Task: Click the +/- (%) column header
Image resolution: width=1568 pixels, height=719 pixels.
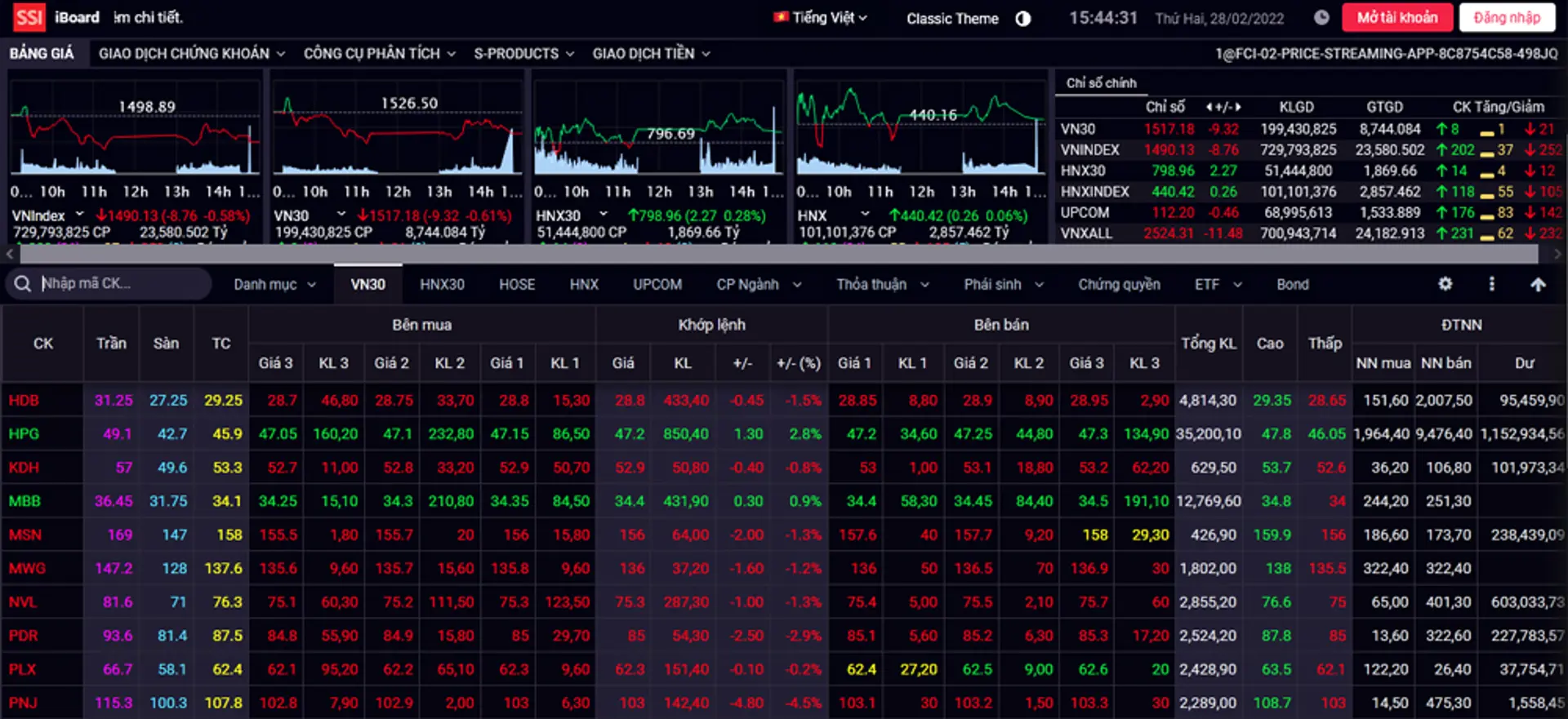Action: click(798, 363)
